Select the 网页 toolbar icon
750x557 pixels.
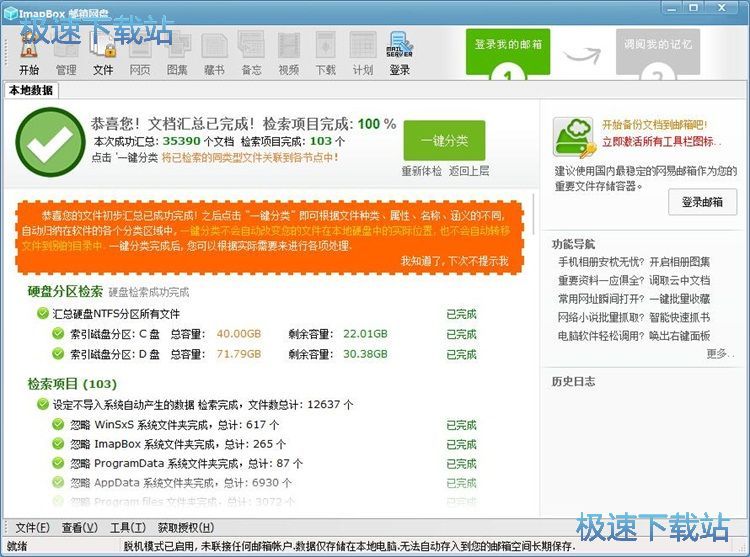140,54
